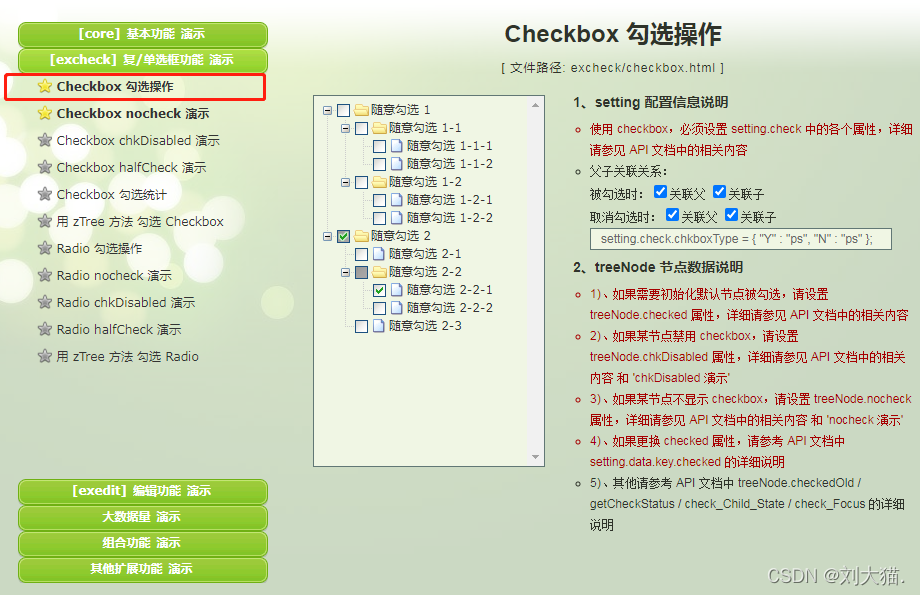
Task: Collapse the 随意勾选 1 tree node
Action: 327,110
